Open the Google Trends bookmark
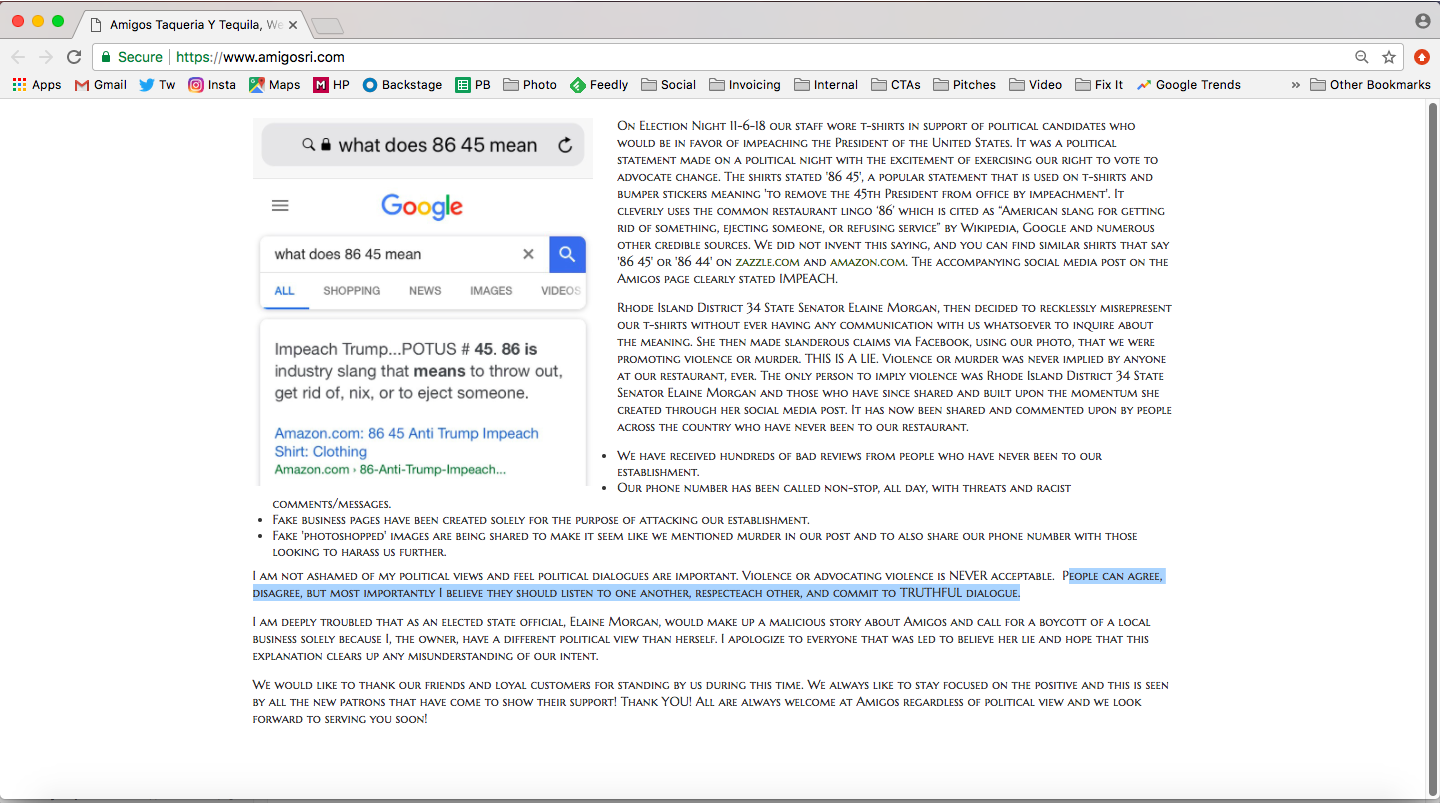The width and height of the screenshot is (1440, 803). (1189, 85)
